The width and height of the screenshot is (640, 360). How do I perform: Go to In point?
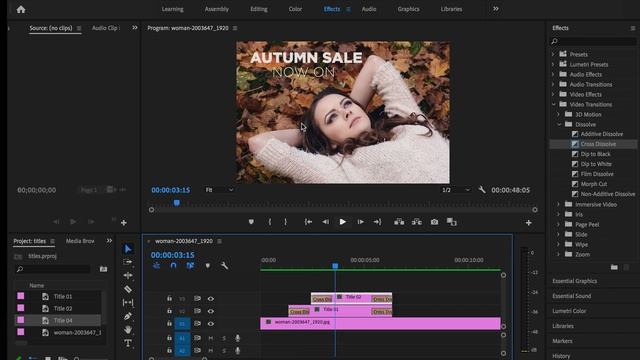308,222
